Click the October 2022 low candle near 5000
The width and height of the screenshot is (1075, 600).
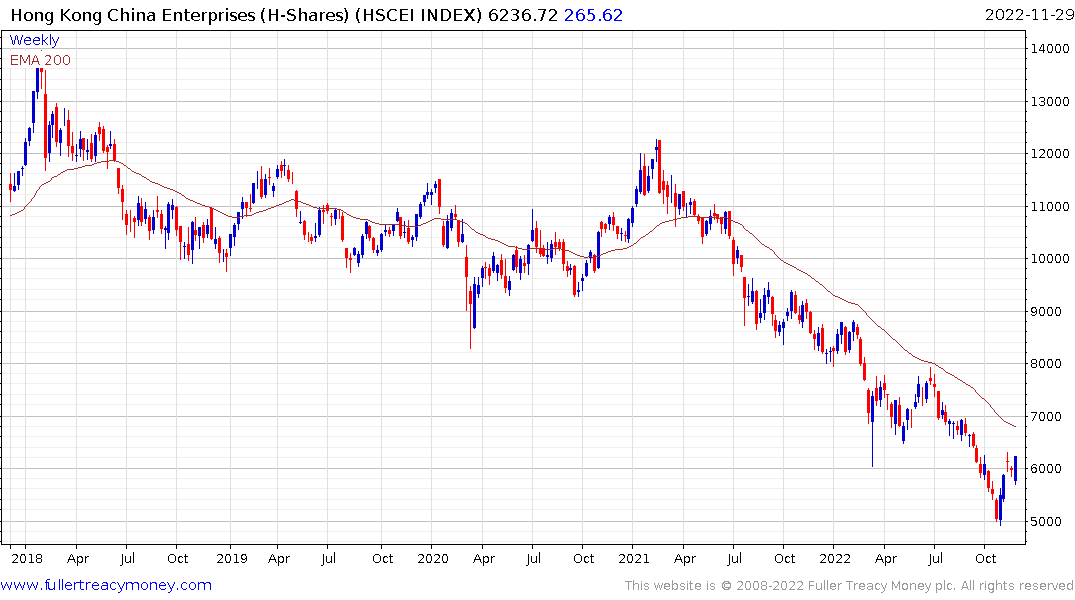point(1000,509)
